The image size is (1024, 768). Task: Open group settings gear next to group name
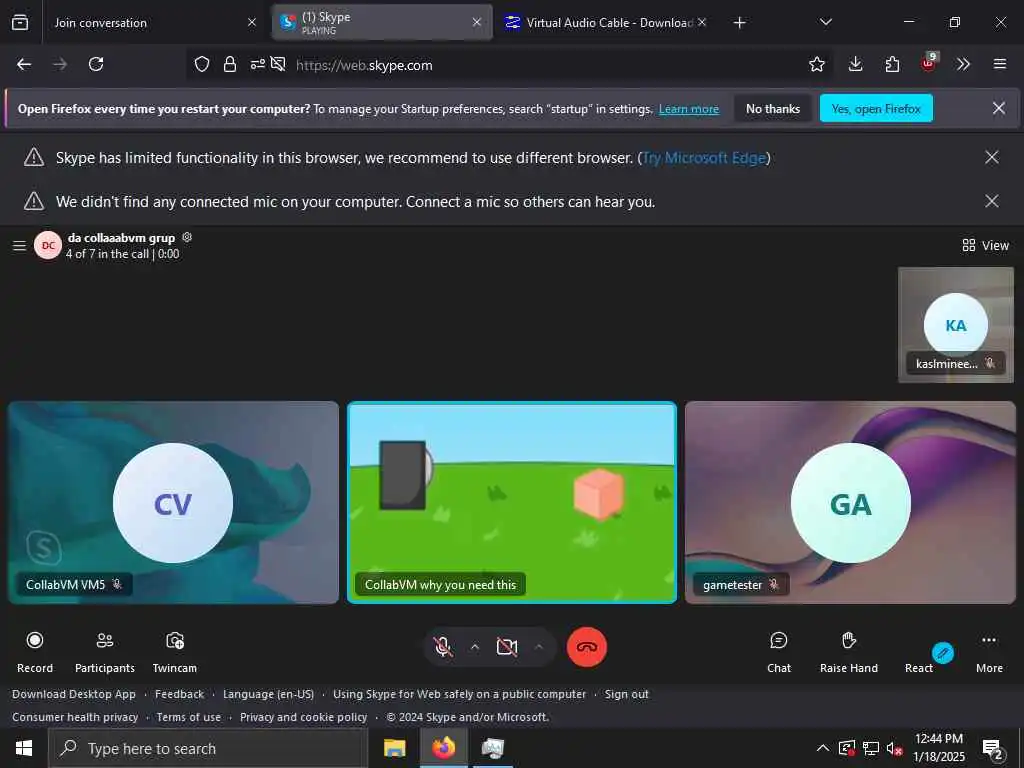click(x=187, y=237)
